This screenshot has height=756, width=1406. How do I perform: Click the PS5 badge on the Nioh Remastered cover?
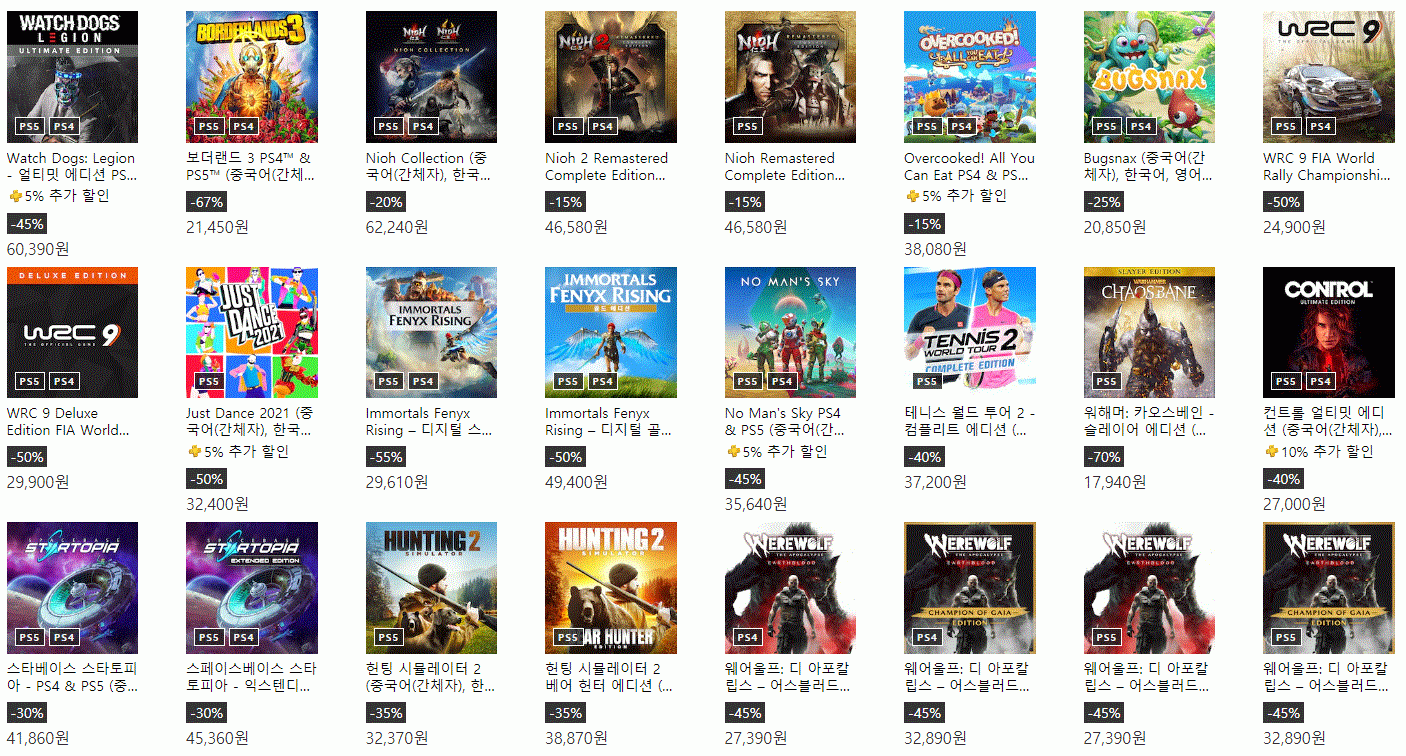747,126
